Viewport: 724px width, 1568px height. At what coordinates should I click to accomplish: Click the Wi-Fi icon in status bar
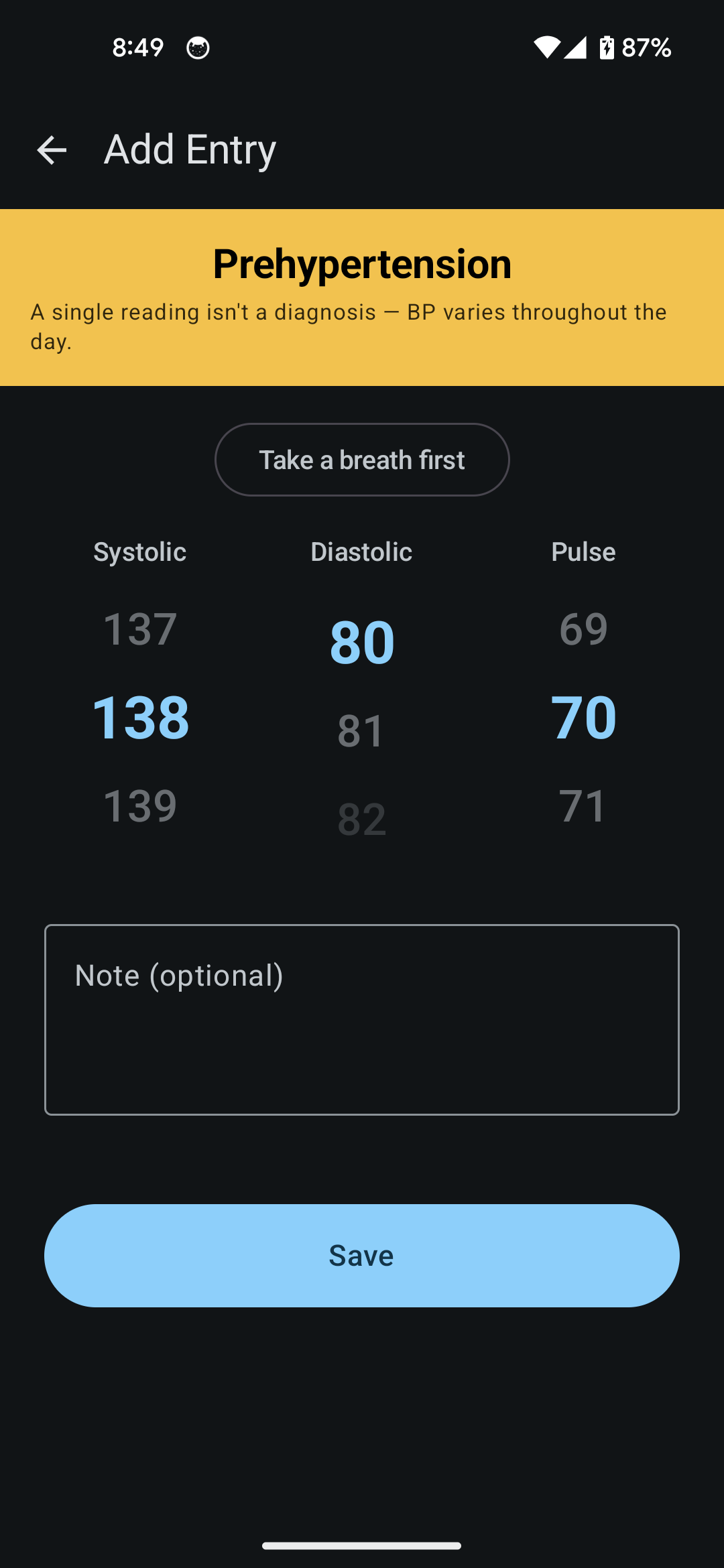click(548, 47)
